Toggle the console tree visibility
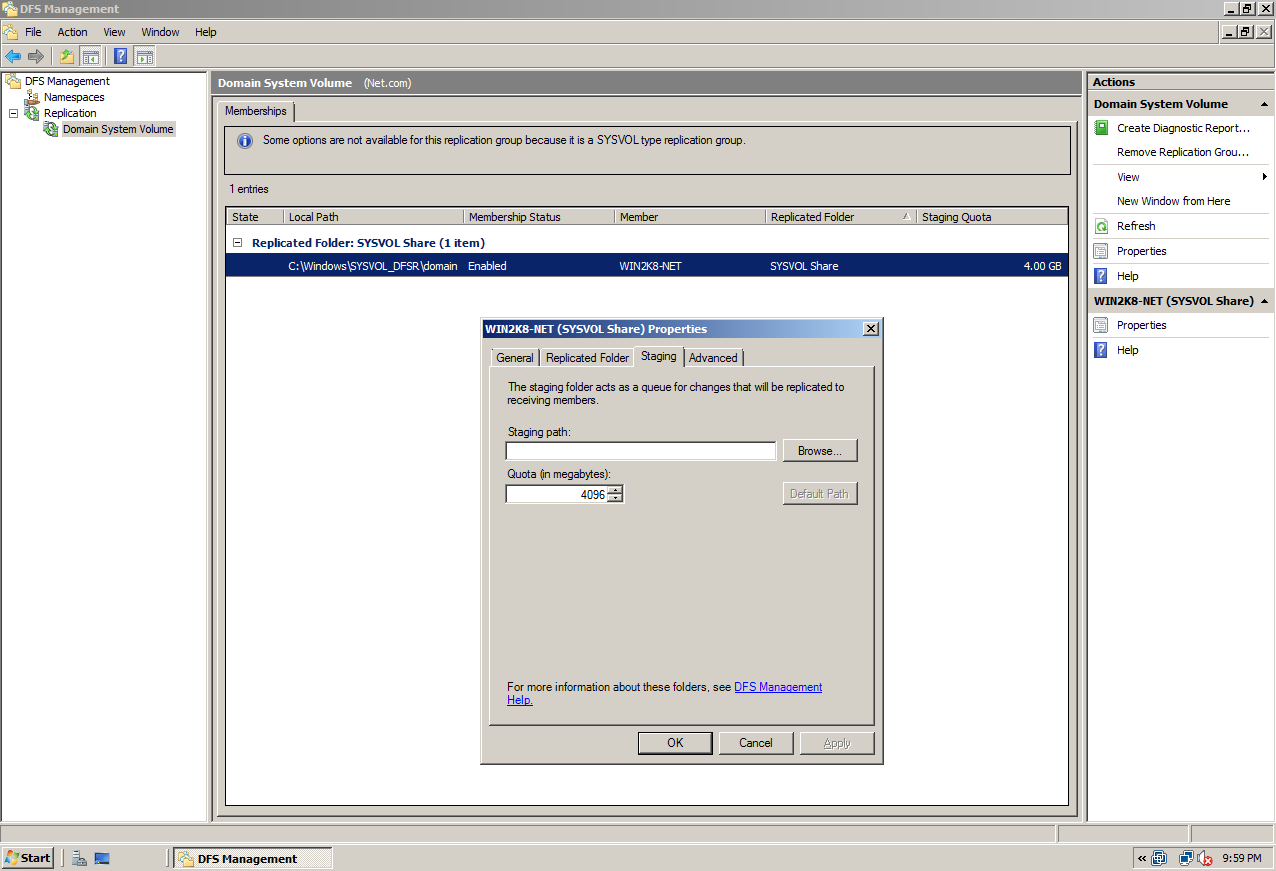The image size is (1276, 871). [90, 56]
